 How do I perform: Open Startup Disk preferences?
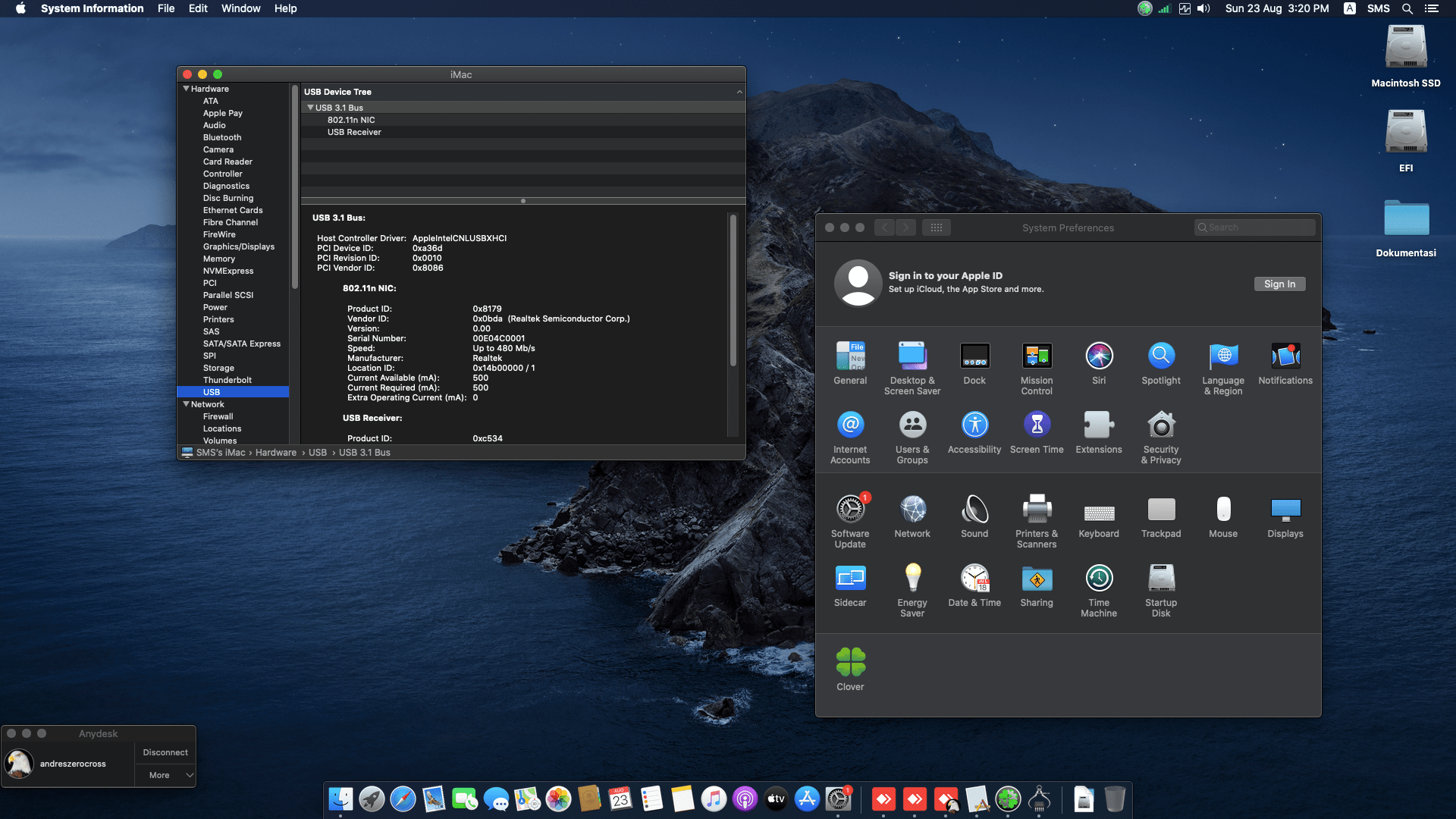(1161, 578)
